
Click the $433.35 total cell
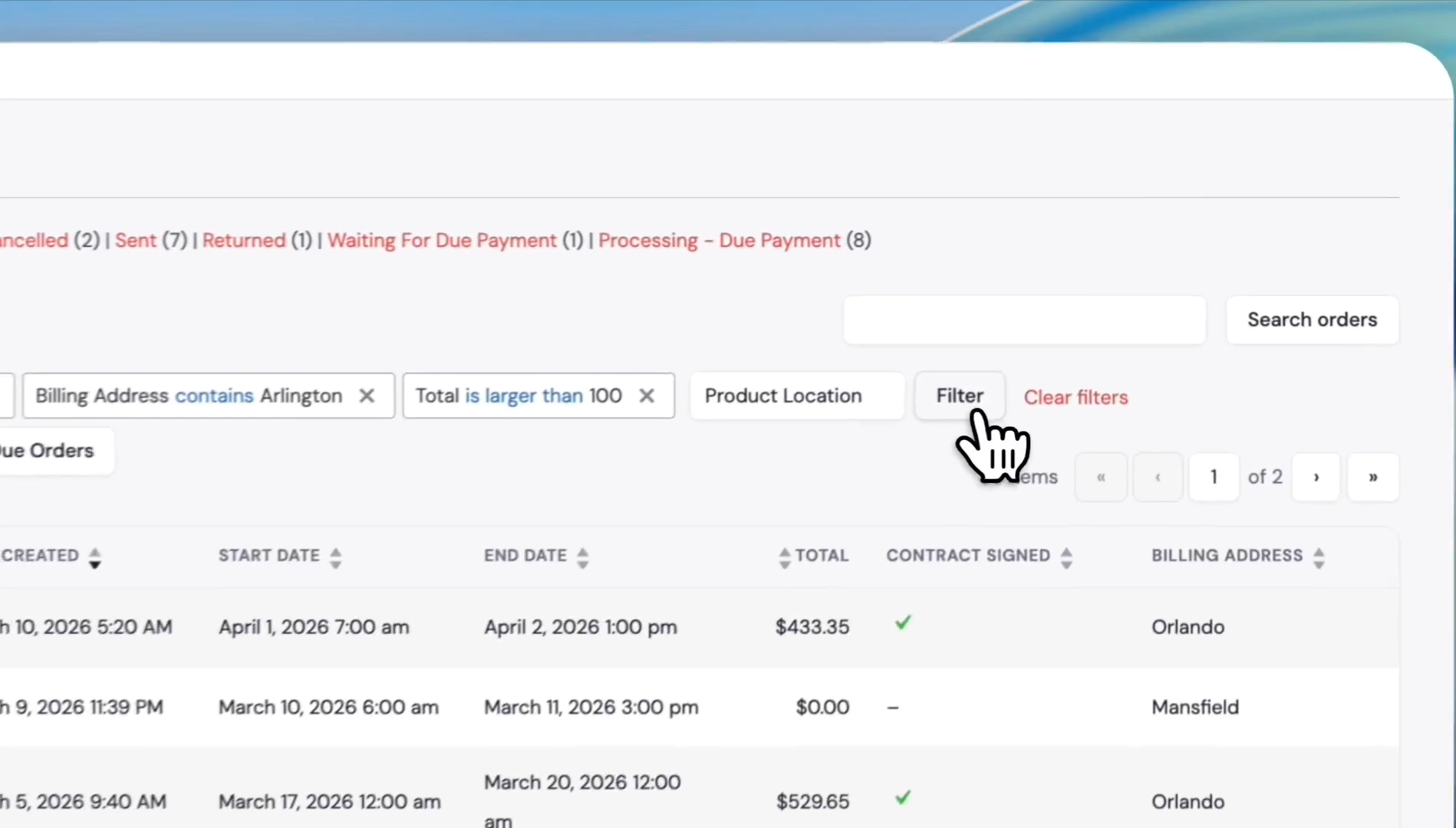coord(812,627)
